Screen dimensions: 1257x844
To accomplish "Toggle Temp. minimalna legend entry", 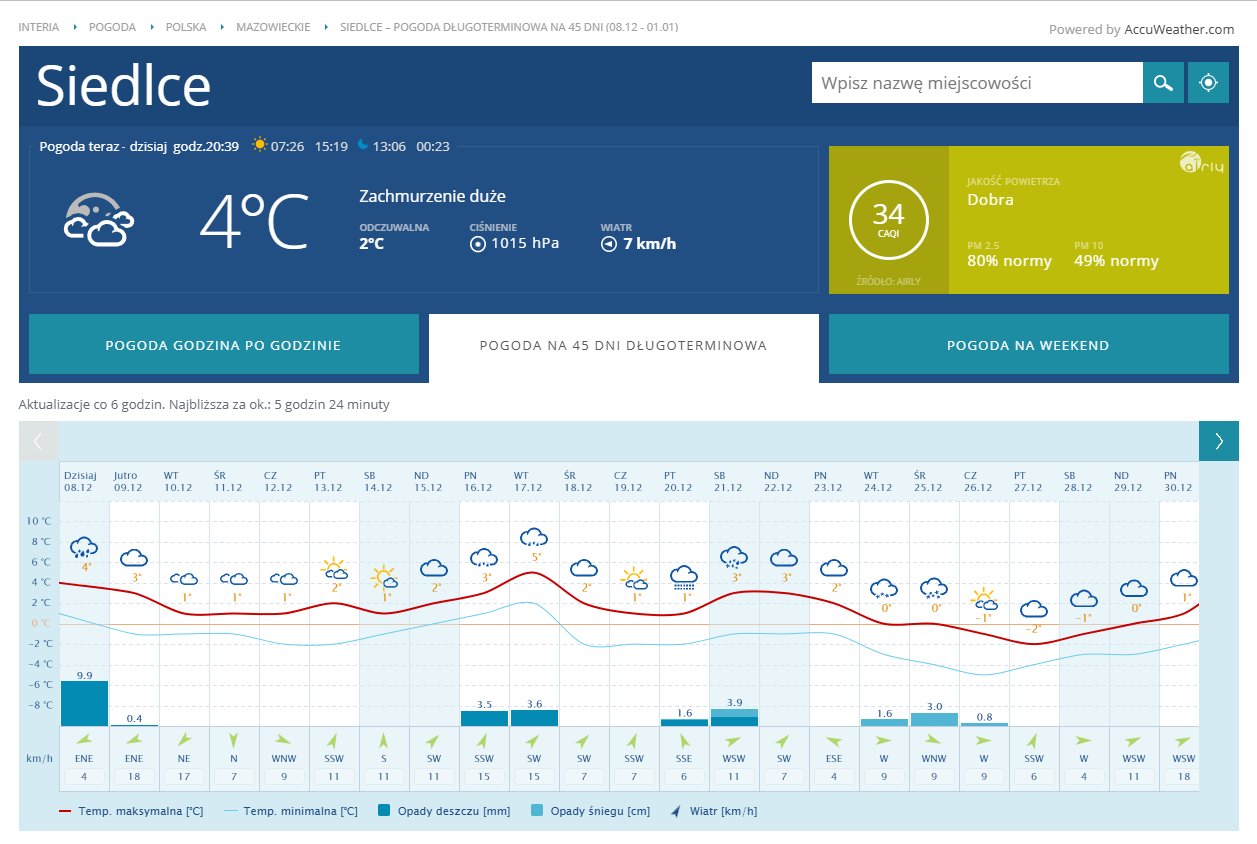I will pyautogui.click(x=290, y=811).
